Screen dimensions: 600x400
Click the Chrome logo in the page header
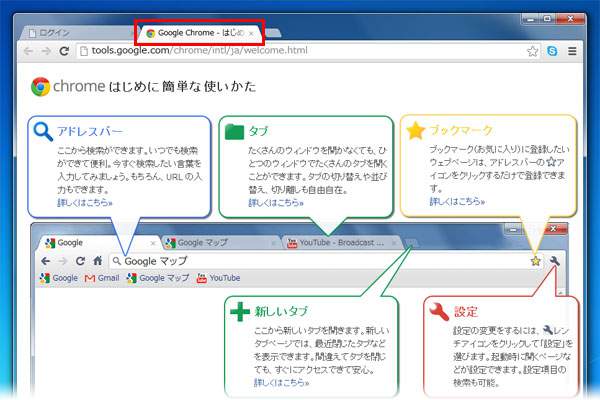pos(41,87)
